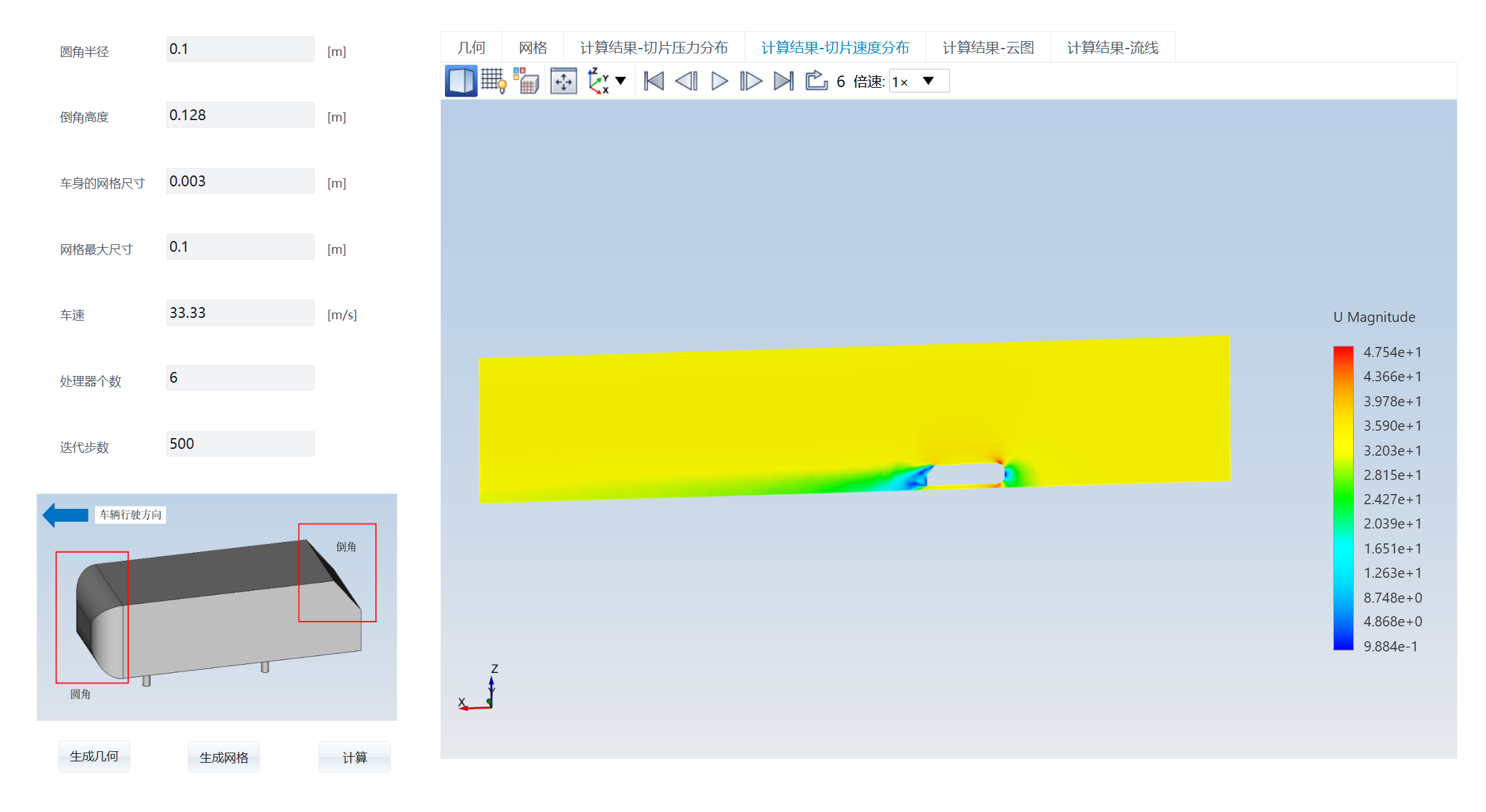
Task: Click the 处理器个数 label
Action: [90, 381]
